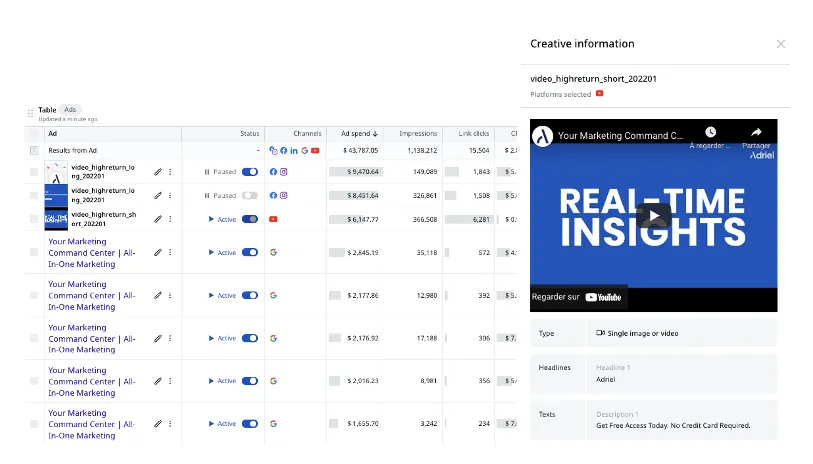Click the Ads tag next to Table title
Image resolution: width=813 pixels, height=464 pixels.
[70, 109]
